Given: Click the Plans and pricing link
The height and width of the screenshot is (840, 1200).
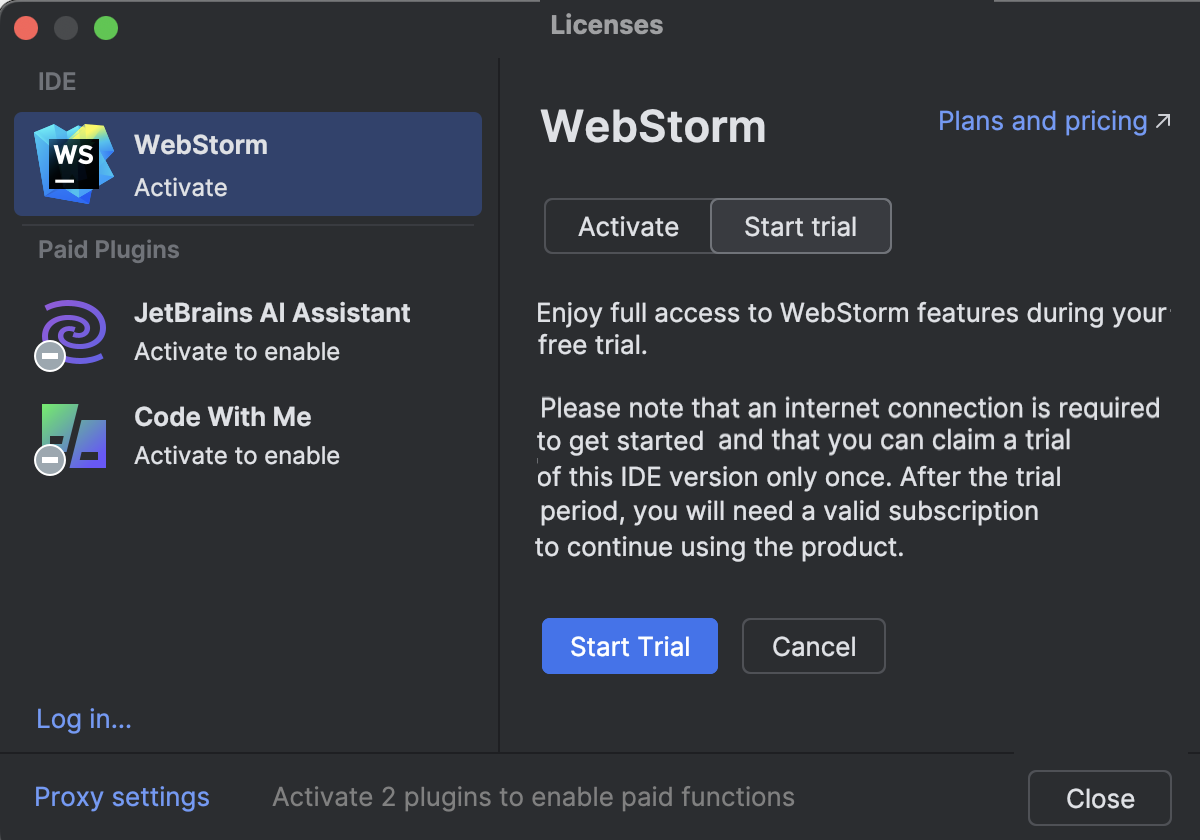Looking at the screenshot, I should pos(1040,120).
